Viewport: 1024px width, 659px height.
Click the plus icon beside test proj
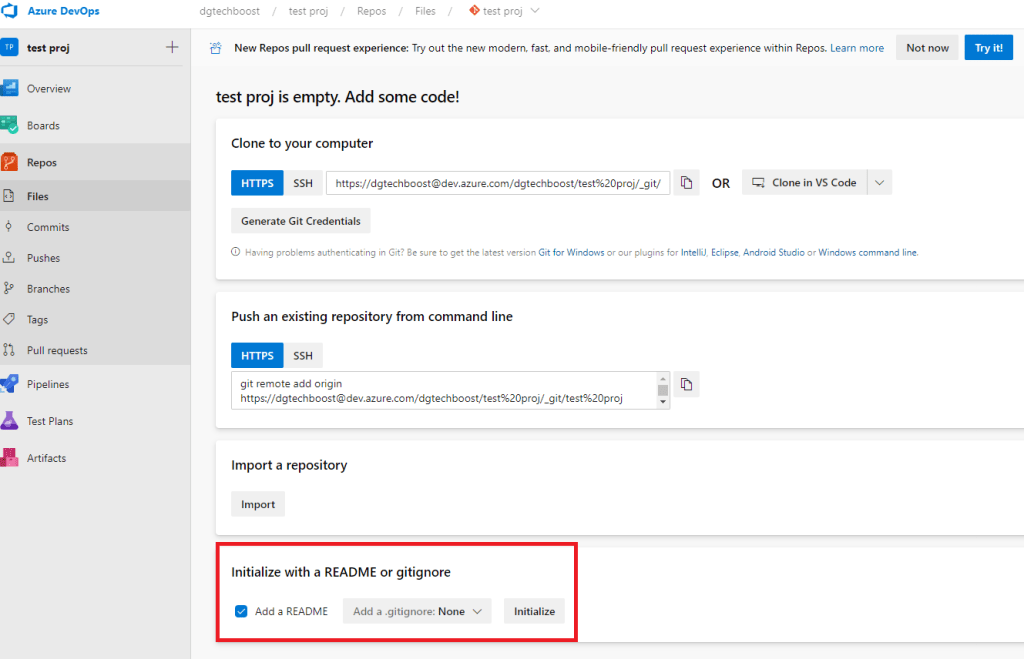tap(172, 47)
